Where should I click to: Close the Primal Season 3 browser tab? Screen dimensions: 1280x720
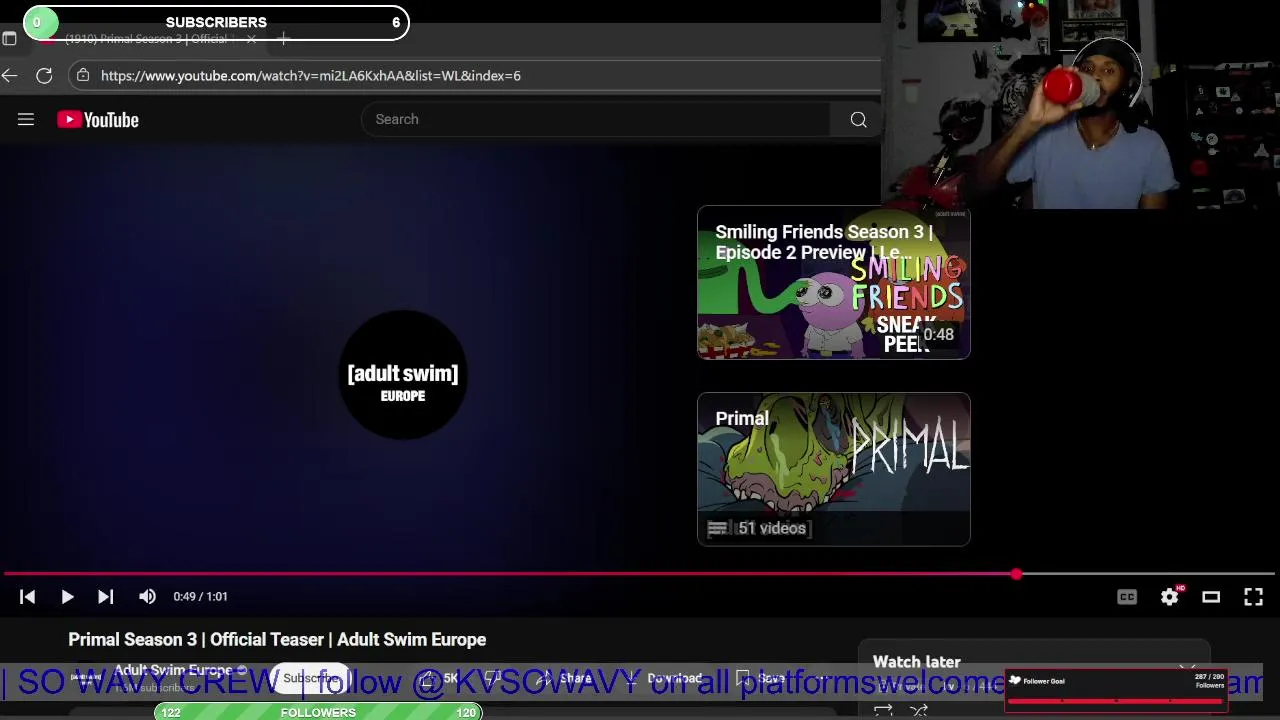(x=251, y=39)
